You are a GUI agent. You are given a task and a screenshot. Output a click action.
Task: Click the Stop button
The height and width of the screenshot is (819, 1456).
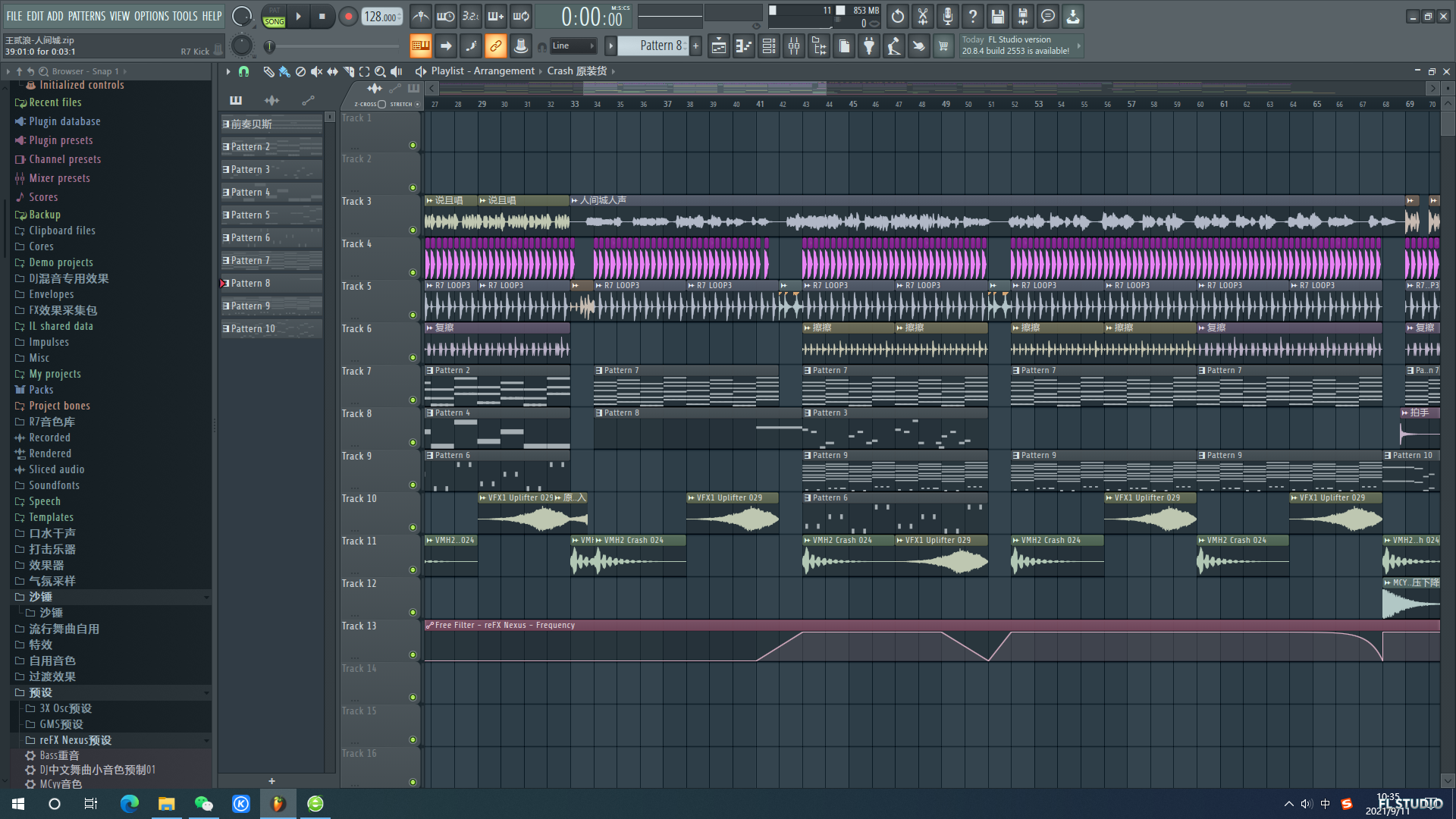(322, 17)
